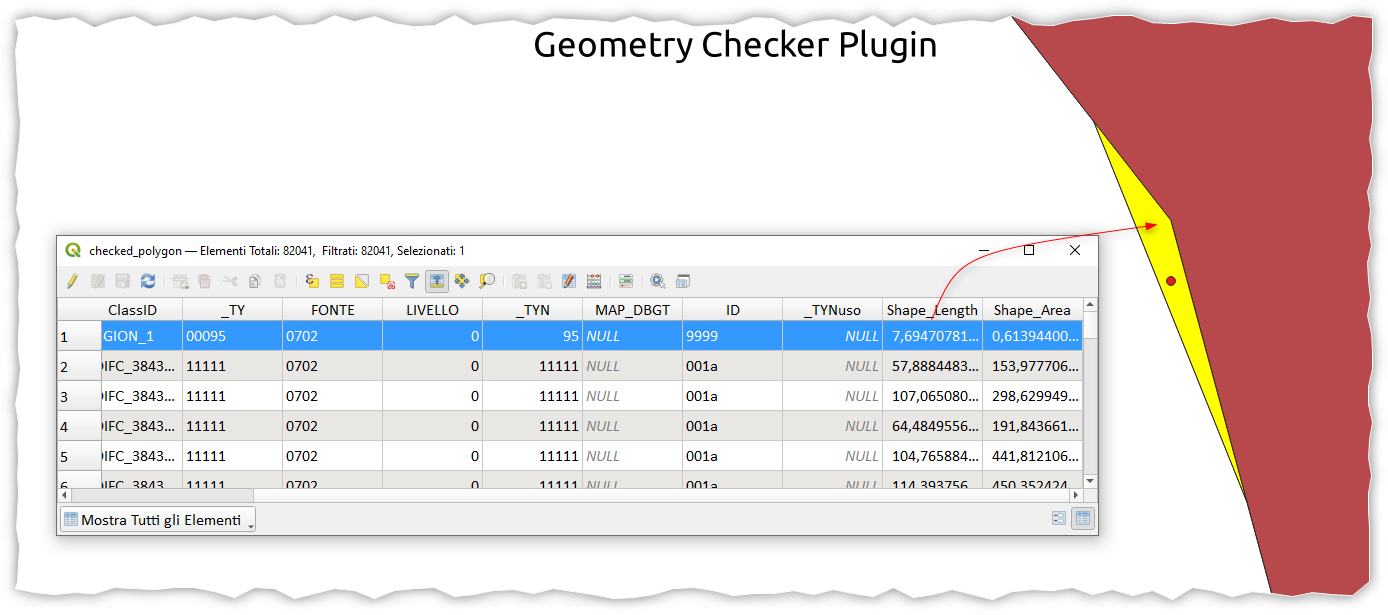
Task: Invert the feature selection
Action: pos(362,282)
